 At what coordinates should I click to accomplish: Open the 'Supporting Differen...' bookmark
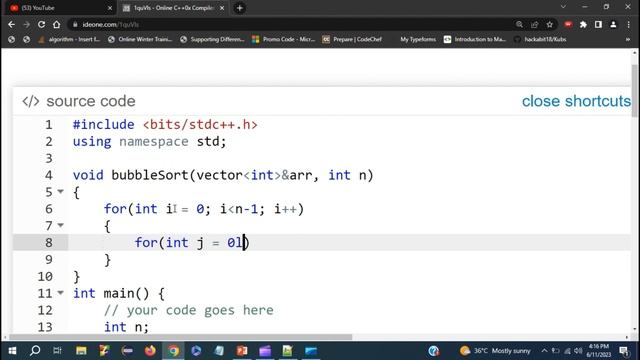coord(212,40)
